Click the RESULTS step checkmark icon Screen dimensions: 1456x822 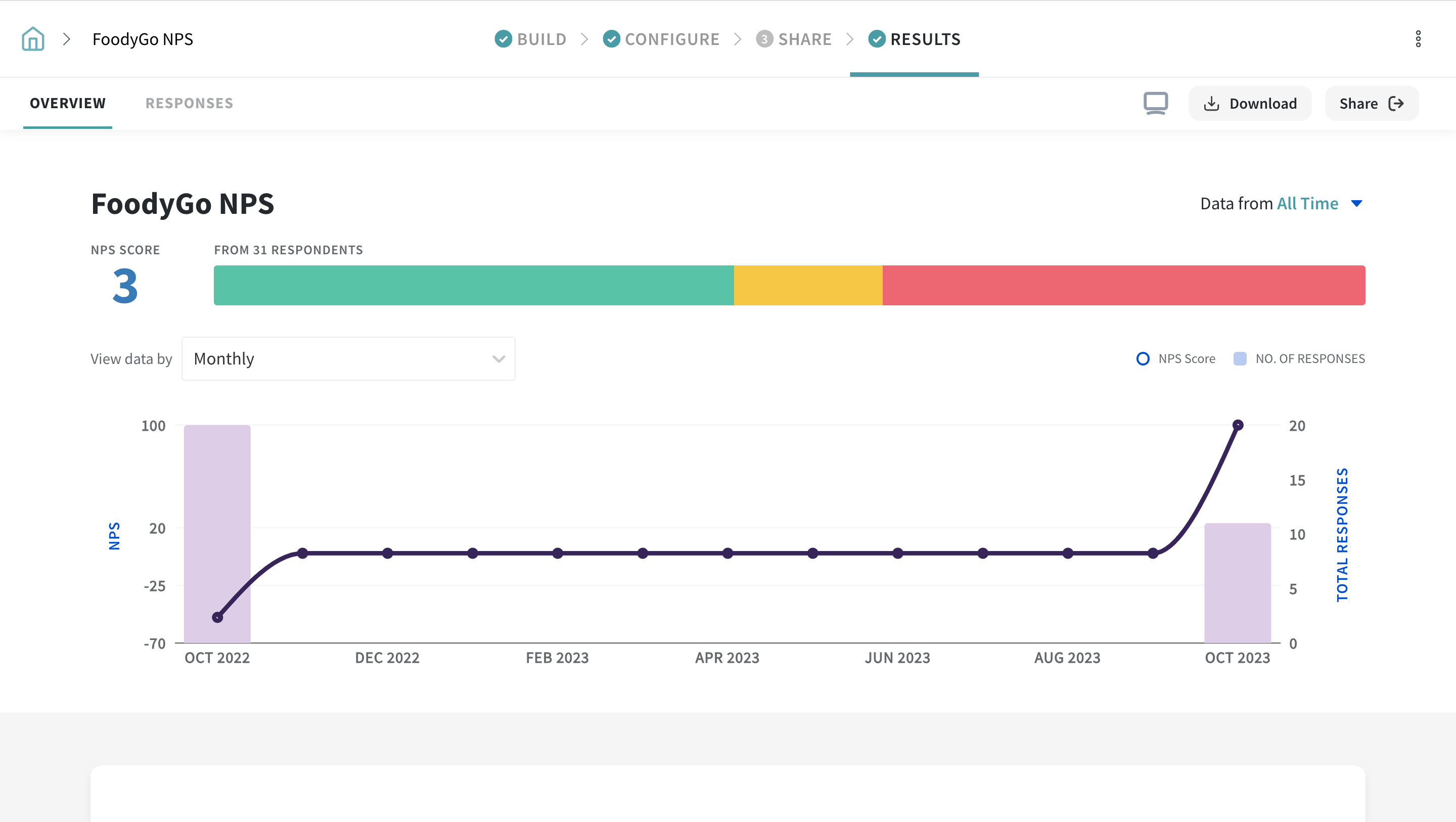tap(877, 39)
